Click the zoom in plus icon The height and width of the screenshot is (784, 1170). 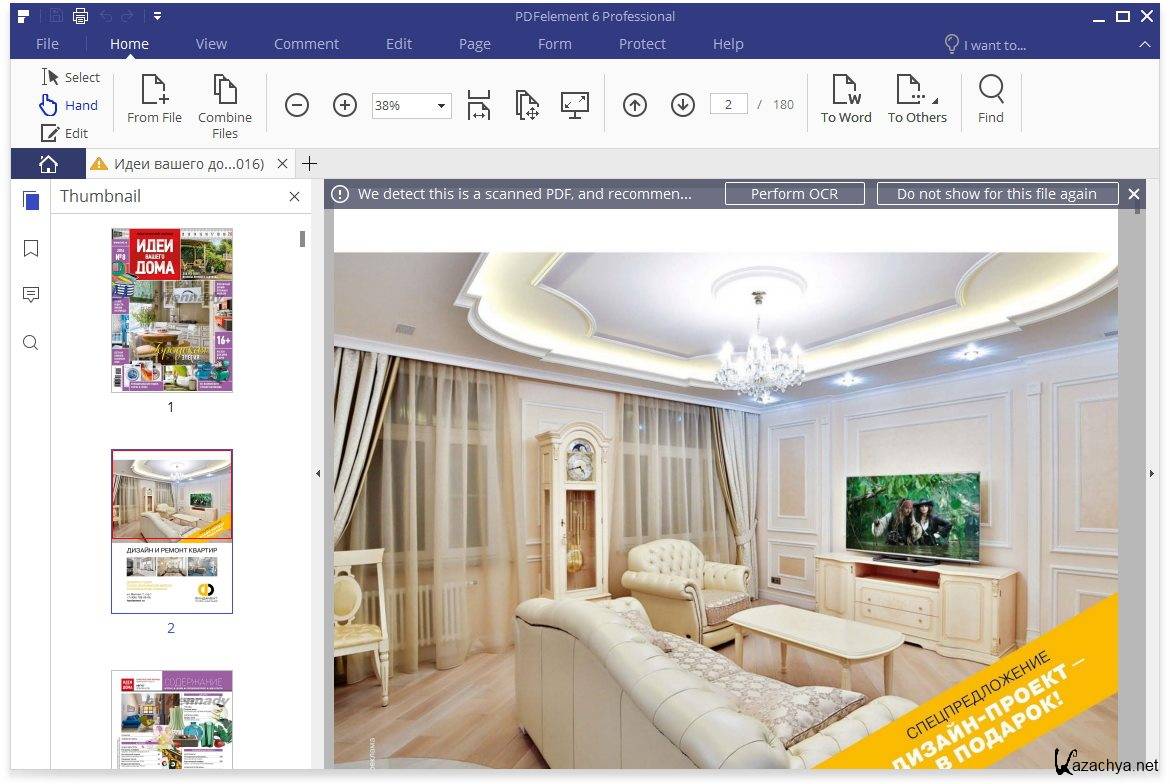(x=345, y=105)
